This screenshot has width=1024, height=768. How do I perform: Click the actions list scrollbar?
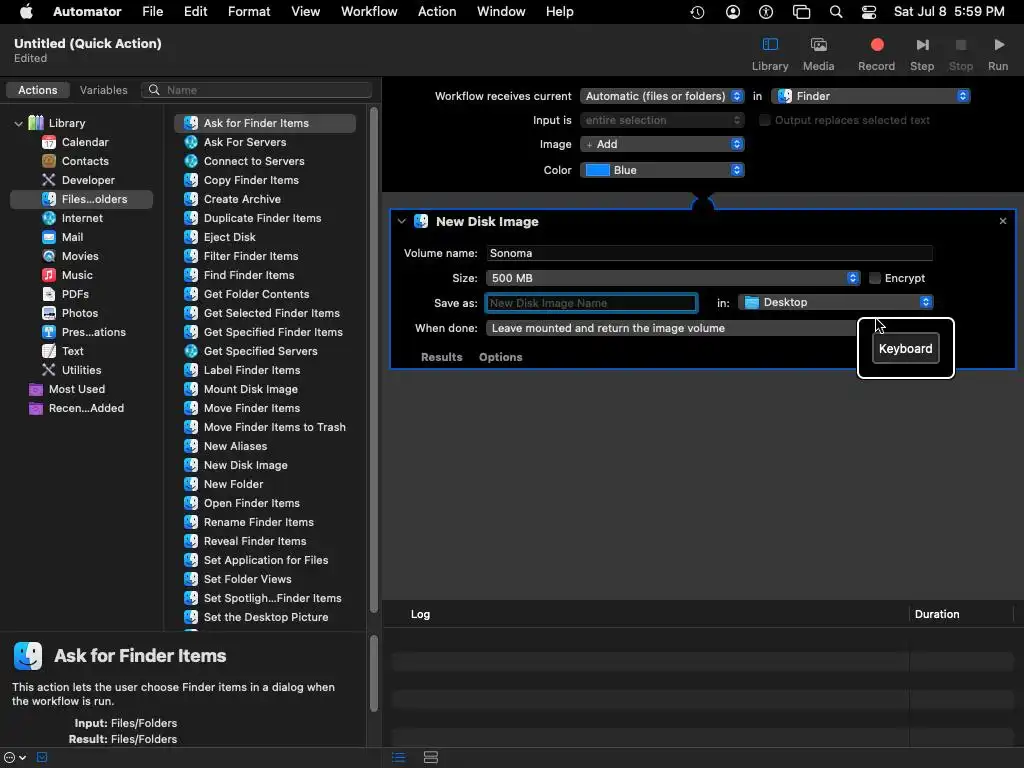374,359
